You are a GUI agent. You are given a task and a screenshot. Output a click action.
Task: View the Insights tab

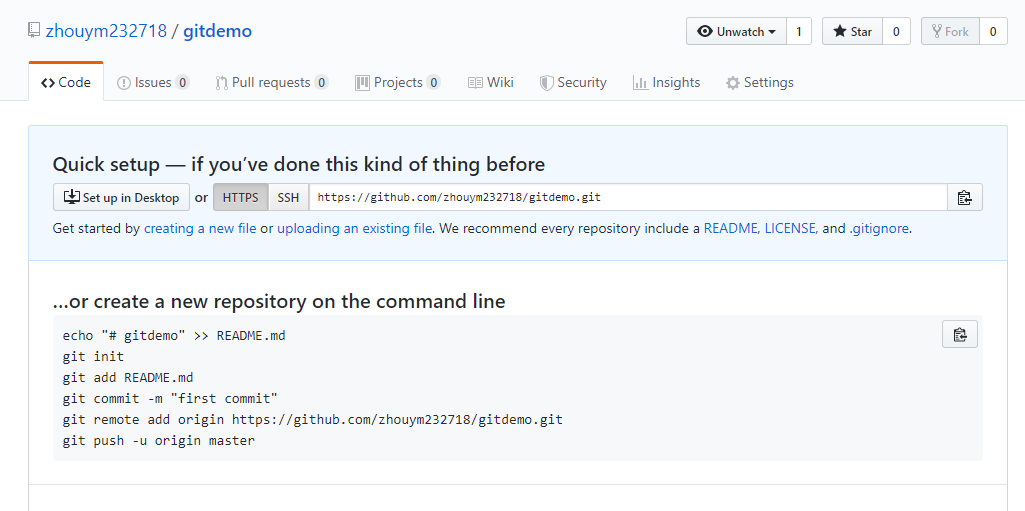pos(667,82)
